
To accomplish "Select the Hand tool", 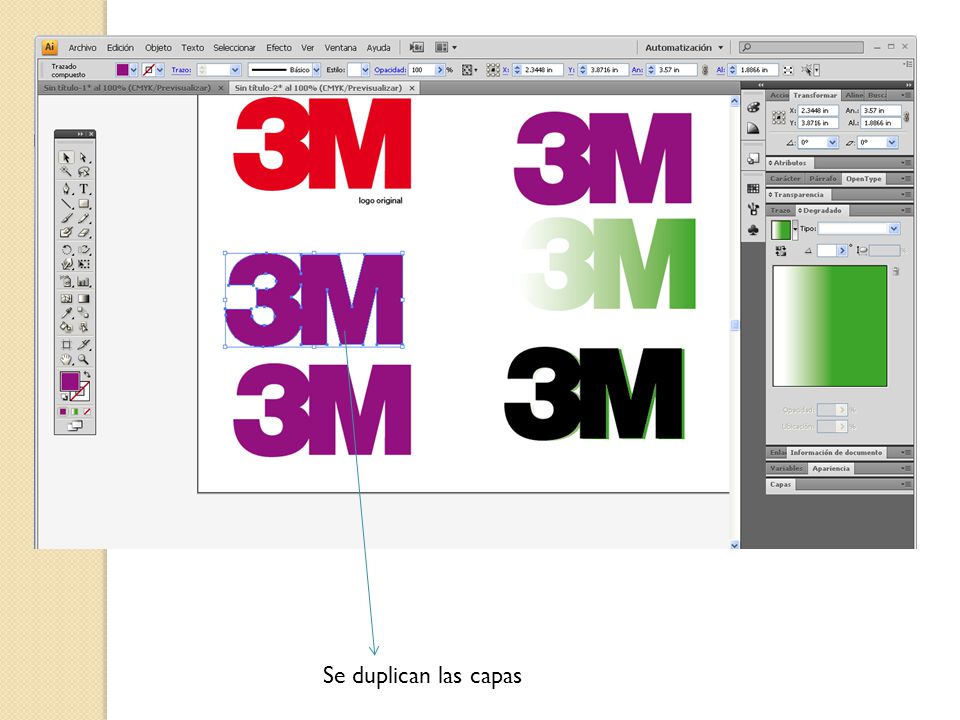I will pos(67,359).
